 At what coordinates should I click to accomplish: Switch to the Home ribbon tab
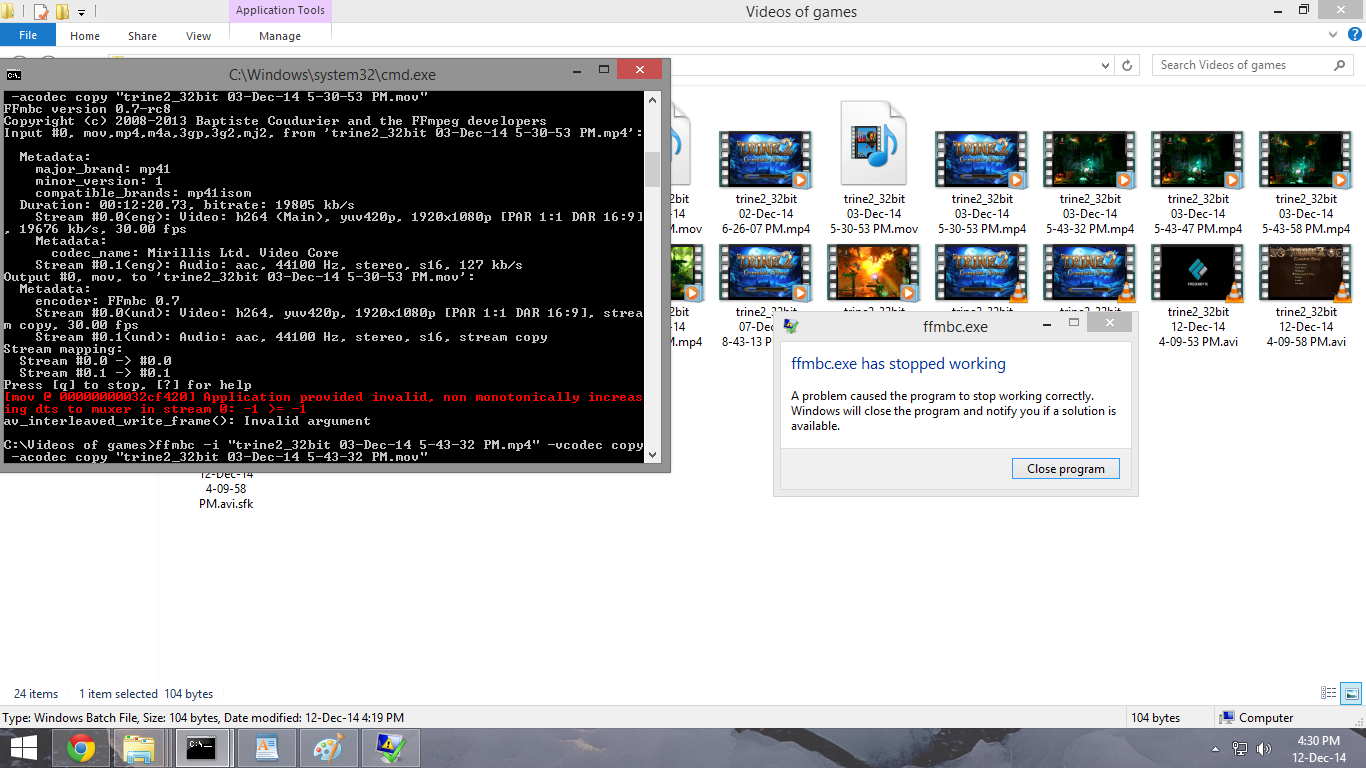85,36
